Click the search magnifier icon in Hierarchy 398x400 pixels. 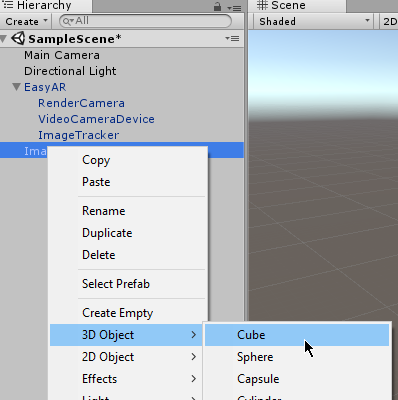(68, 21)
